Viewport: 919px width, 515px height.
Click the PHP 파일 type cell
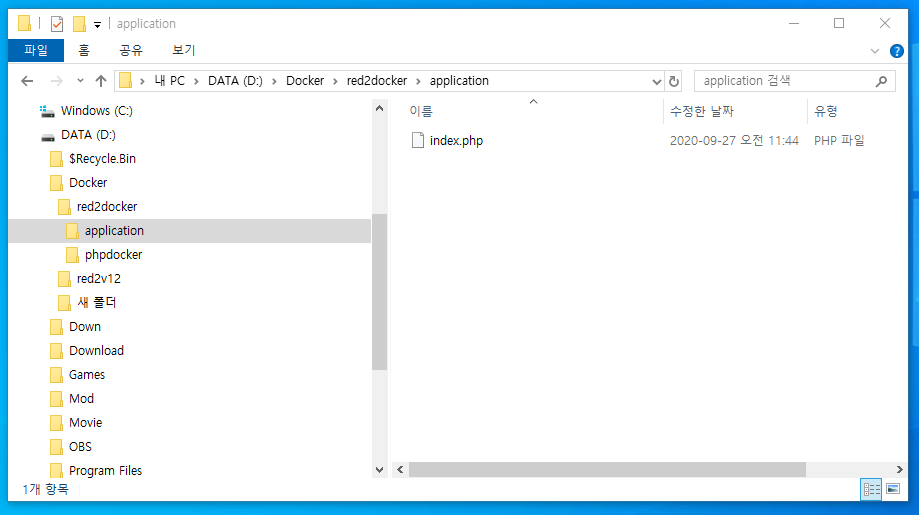coord(839,141)
